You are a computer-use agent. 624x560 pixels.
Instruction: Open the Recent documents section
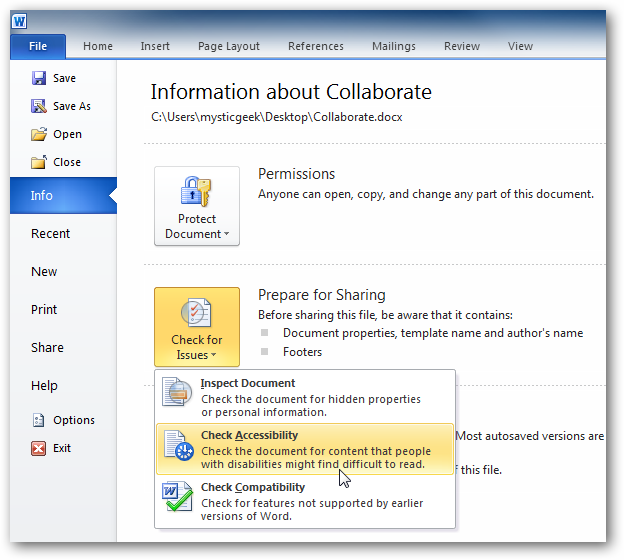[x=50, y=234]
